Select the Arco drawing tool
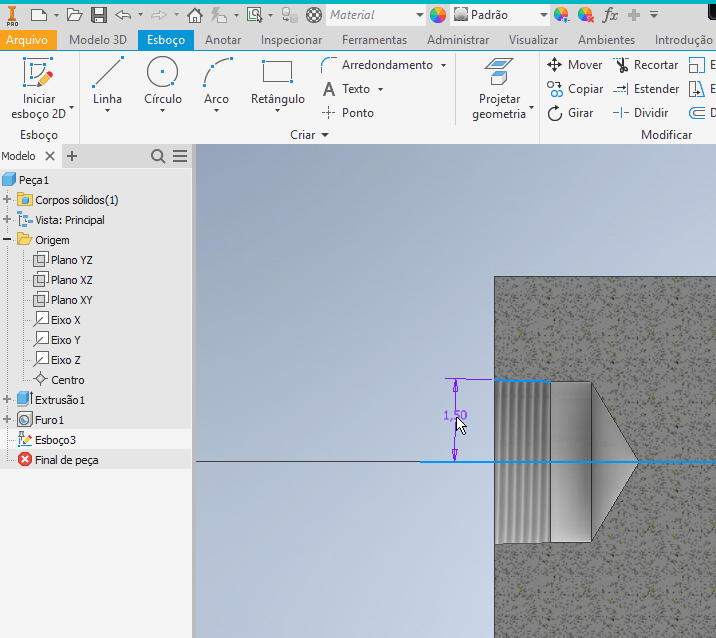The height and width of the screenshot is (638, 716). [x=216, y=80]
